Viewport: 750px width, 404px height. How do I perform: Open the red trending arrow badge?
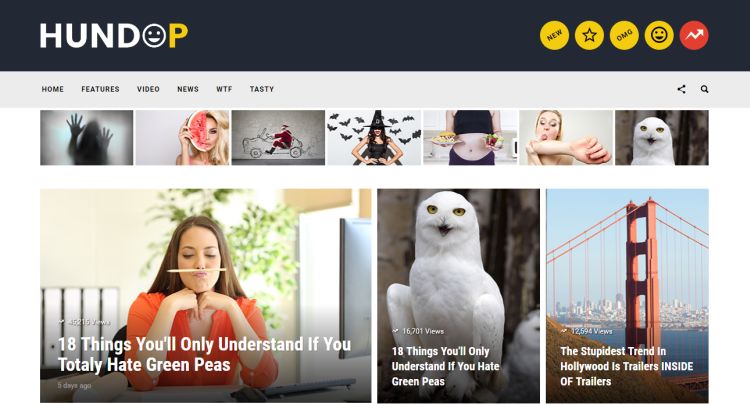tap(694, 35)
